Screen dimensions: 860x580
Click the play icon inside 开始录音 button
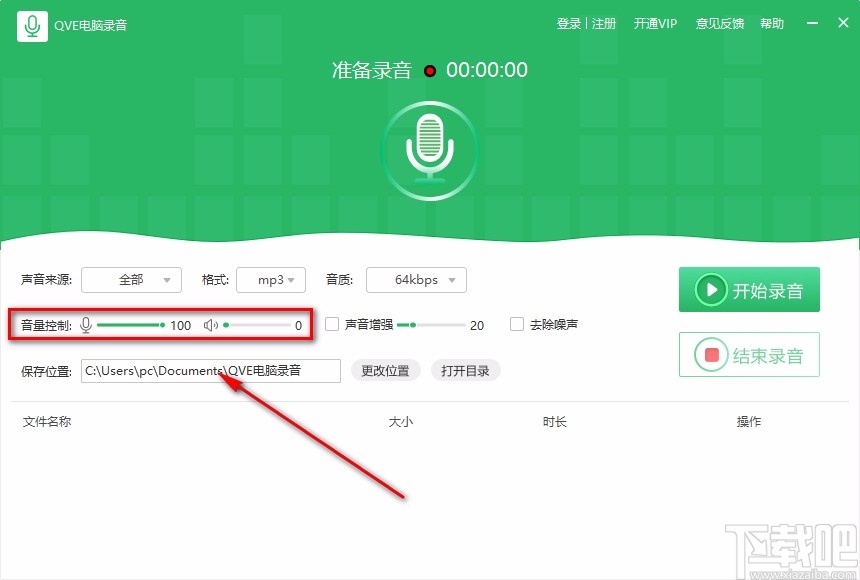point(710,289)
